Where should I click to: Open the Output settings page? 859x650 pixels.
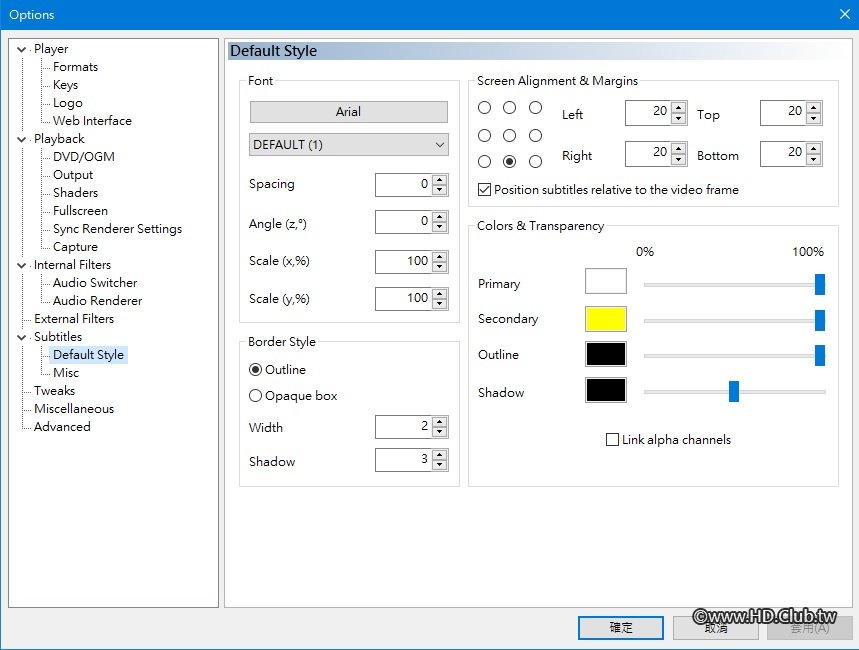tap(73, 175)
